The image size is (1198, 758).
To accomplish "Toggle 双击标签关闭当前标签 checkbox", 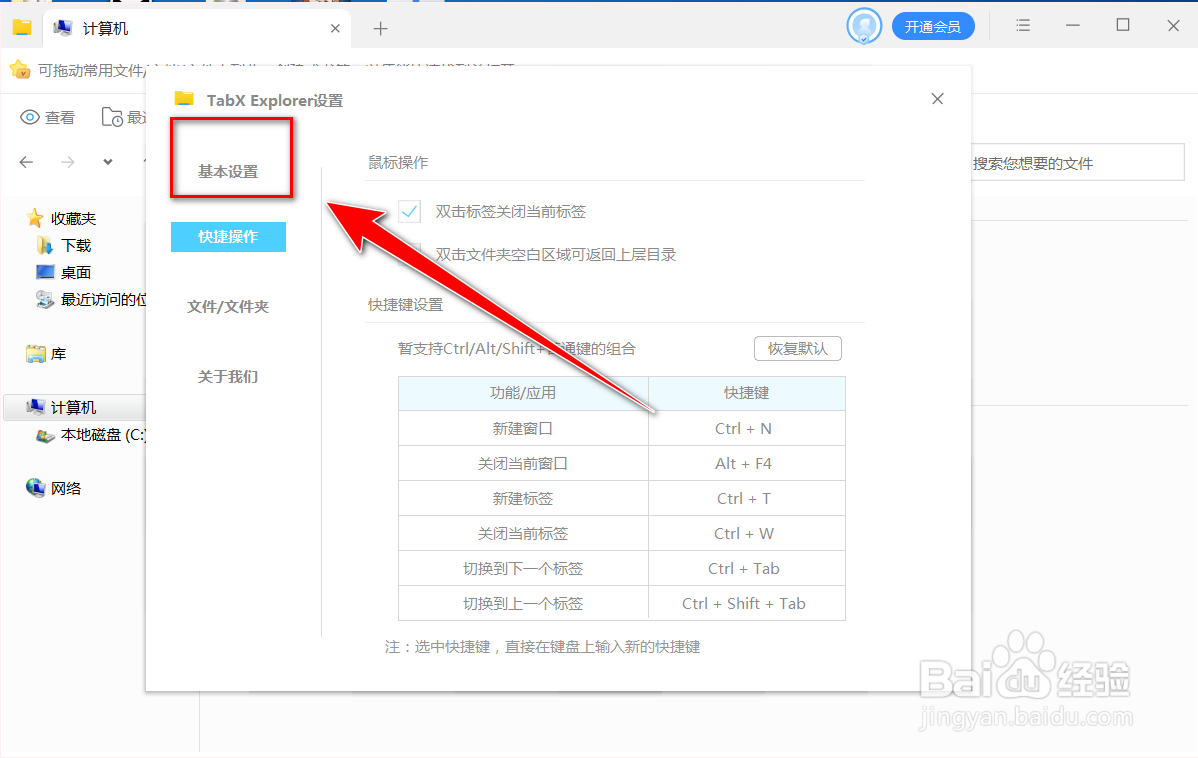I will (x=410, y=211).
